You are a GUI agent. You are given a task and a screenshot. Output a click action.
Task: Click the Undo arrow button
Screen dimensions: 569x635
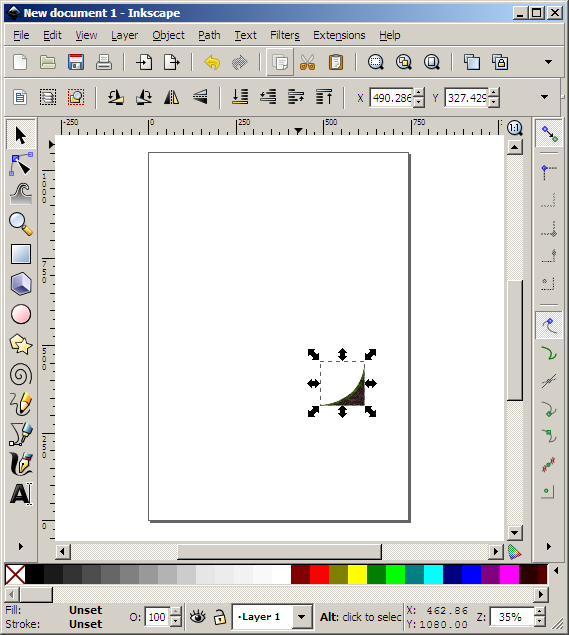[x=212, y=62]
